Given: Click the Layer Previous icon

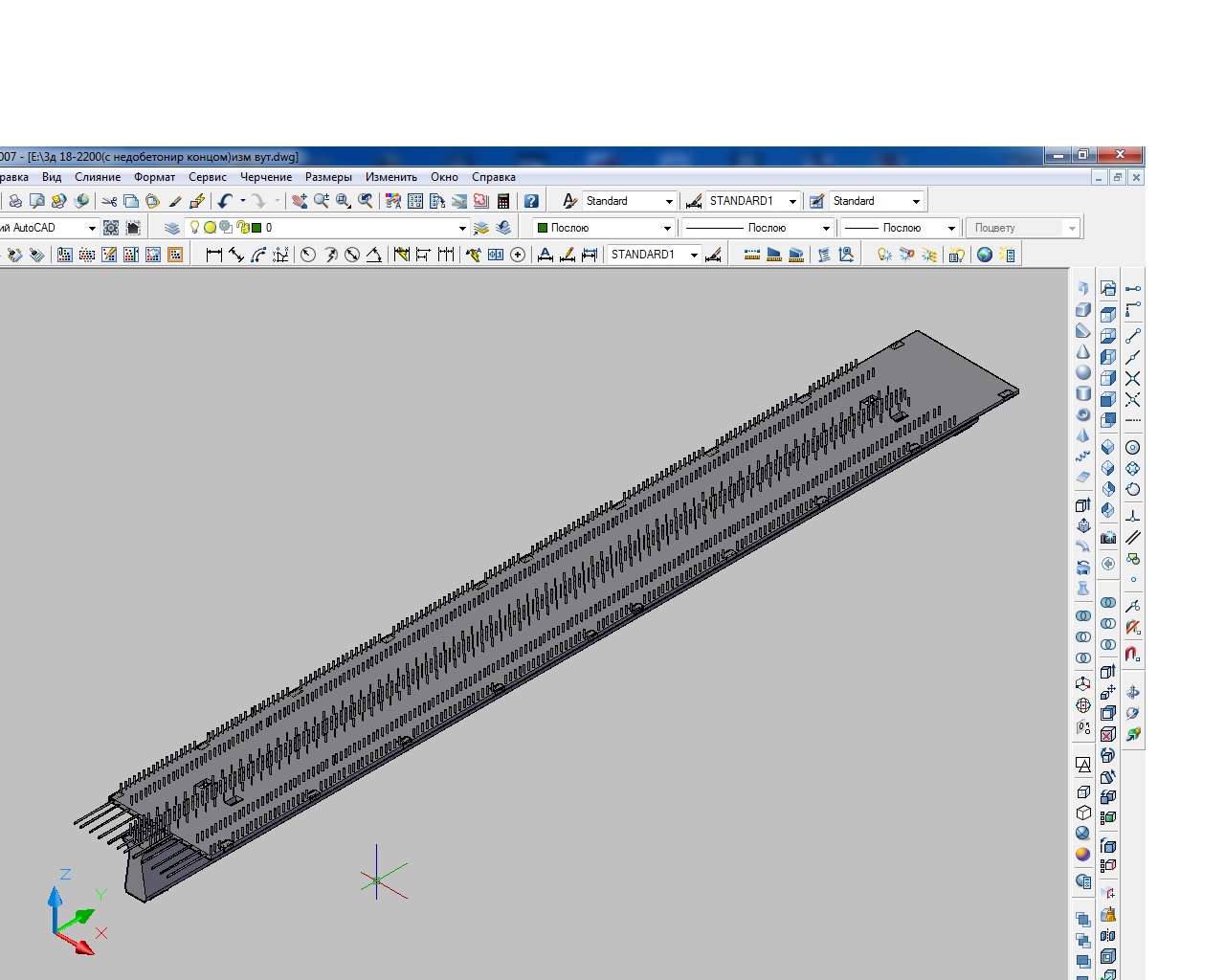Looking at the screenshot, I should click(503, 228).
